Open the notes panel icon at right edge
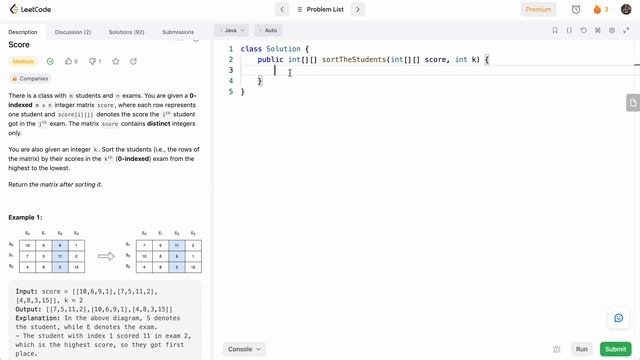The width and height of the screenshot is (640, 360). 633,103
